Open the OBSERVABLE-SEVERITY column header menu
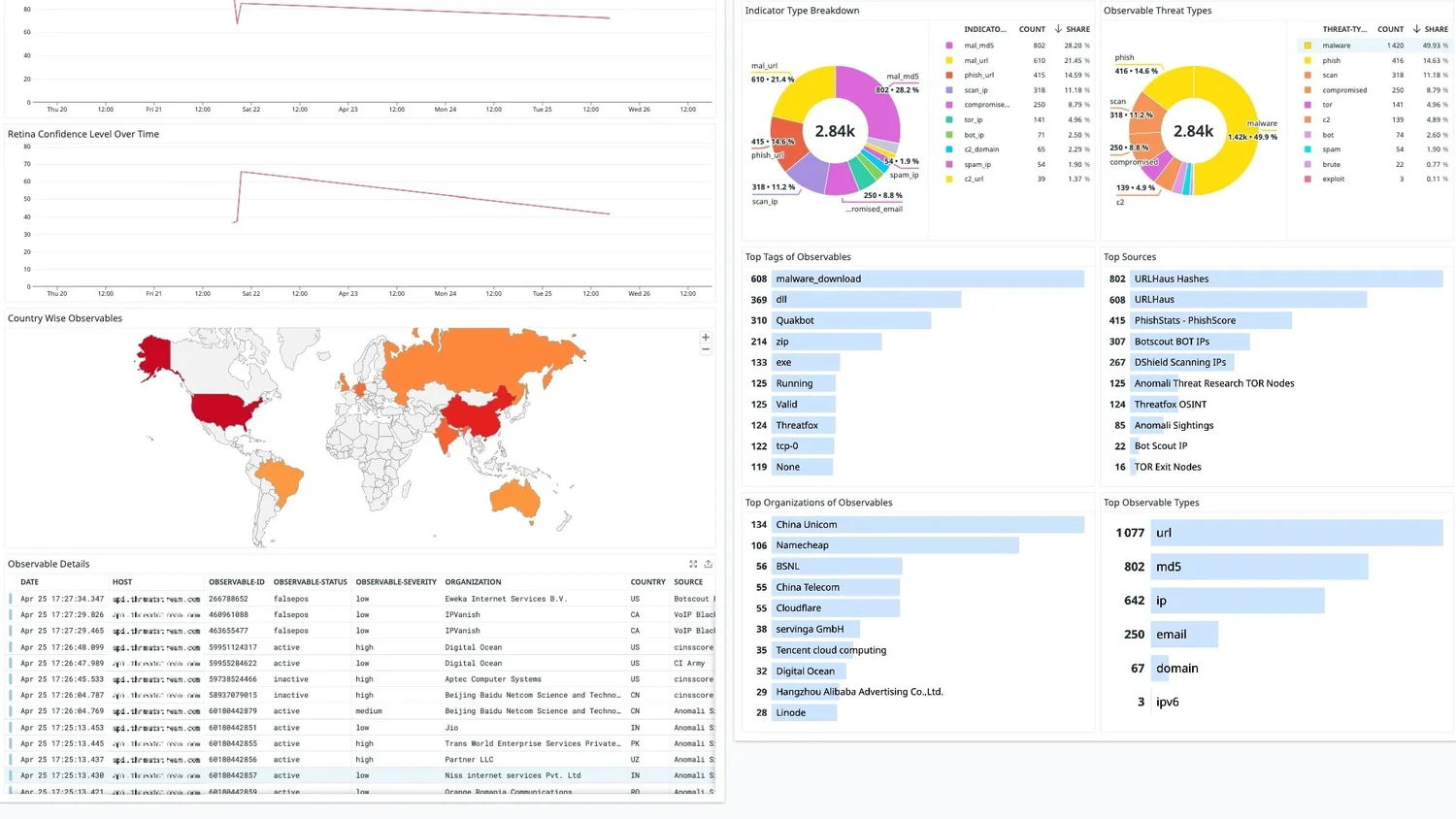The height and width of the screenshot is (819, 1456). coord(393,582)
